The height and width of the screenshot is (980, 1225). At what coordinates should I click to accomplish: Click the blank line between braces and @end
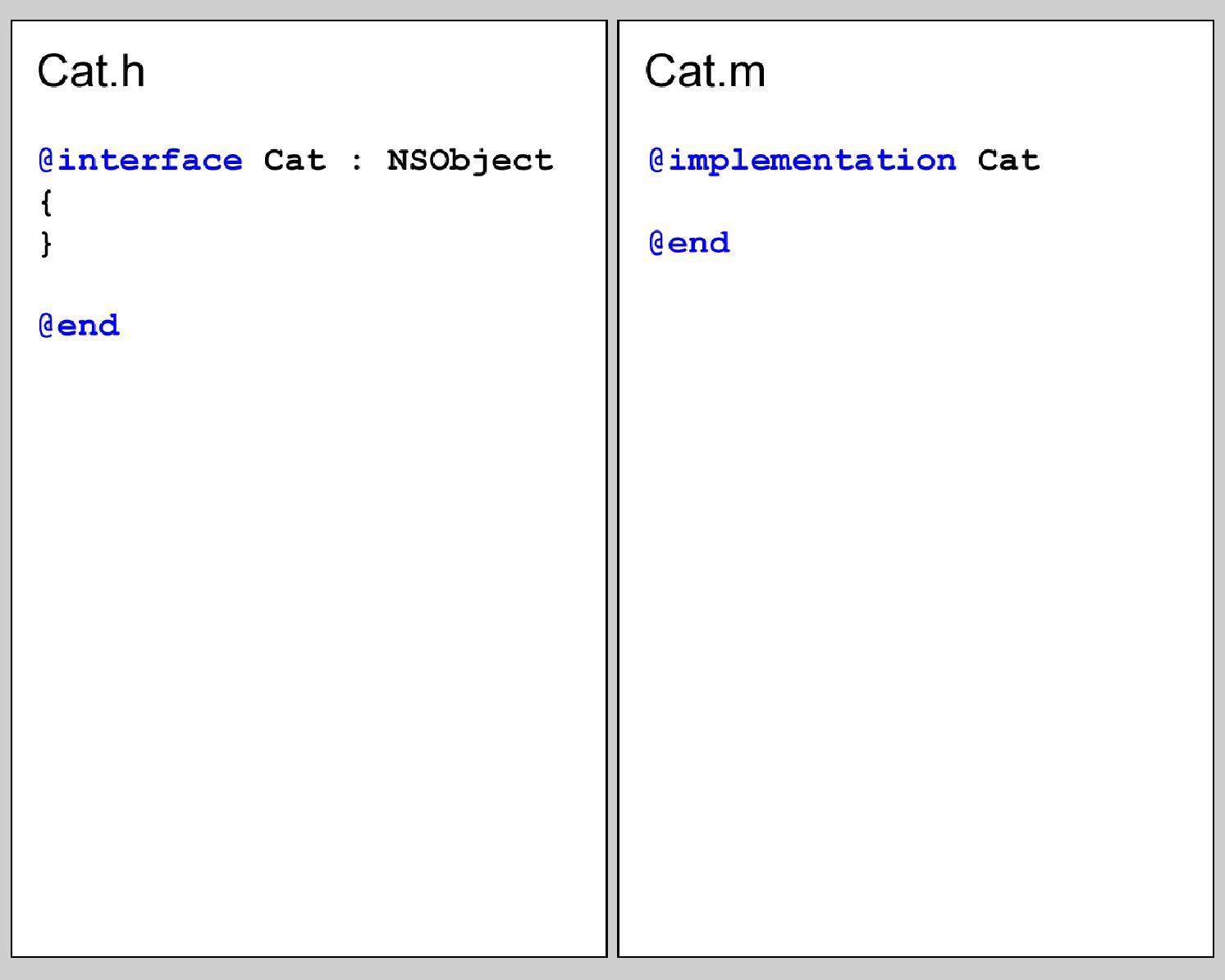pos(309,285)
